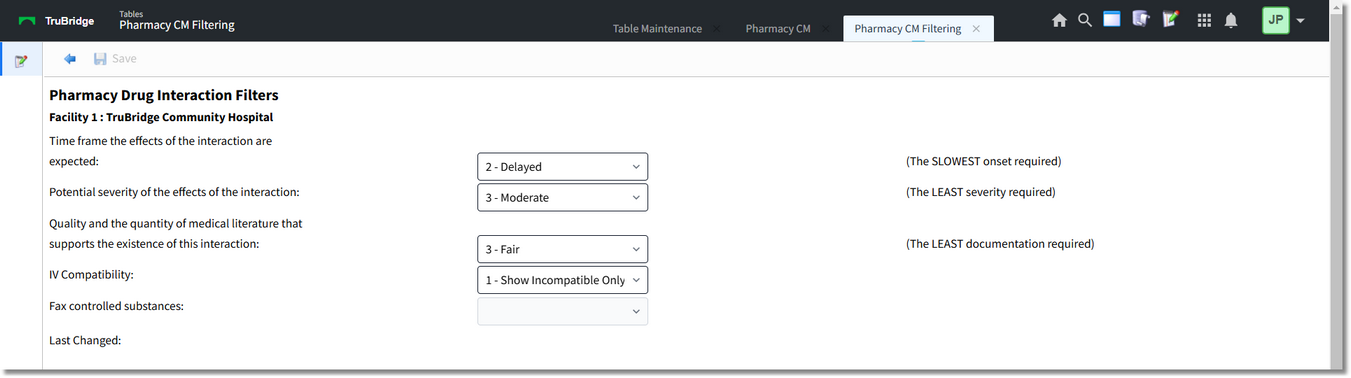Switch to the Table Maintenance tab
The width and height of the screenshot is (1351, 378).
657,29
